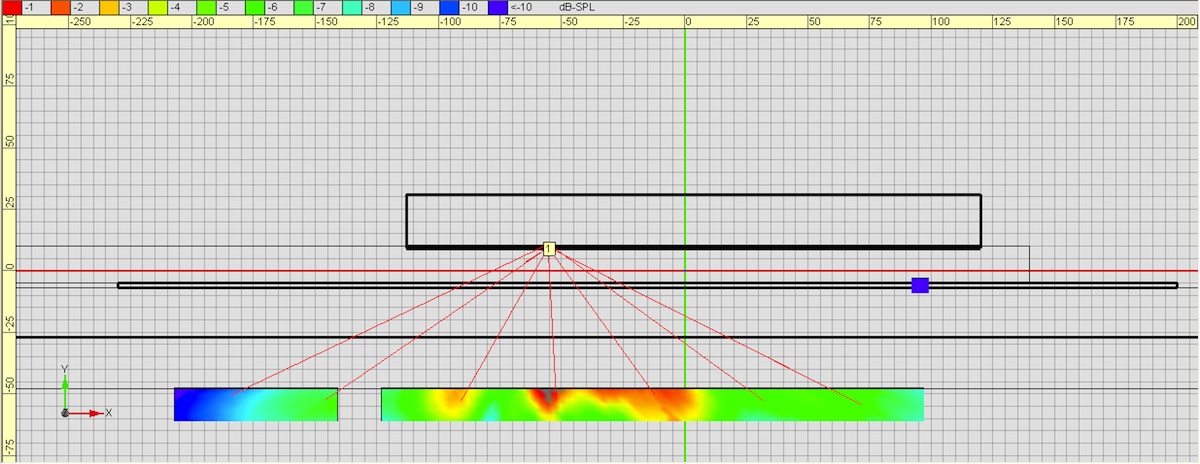Select the -3 dB legend color swatch

click(107, 6)
